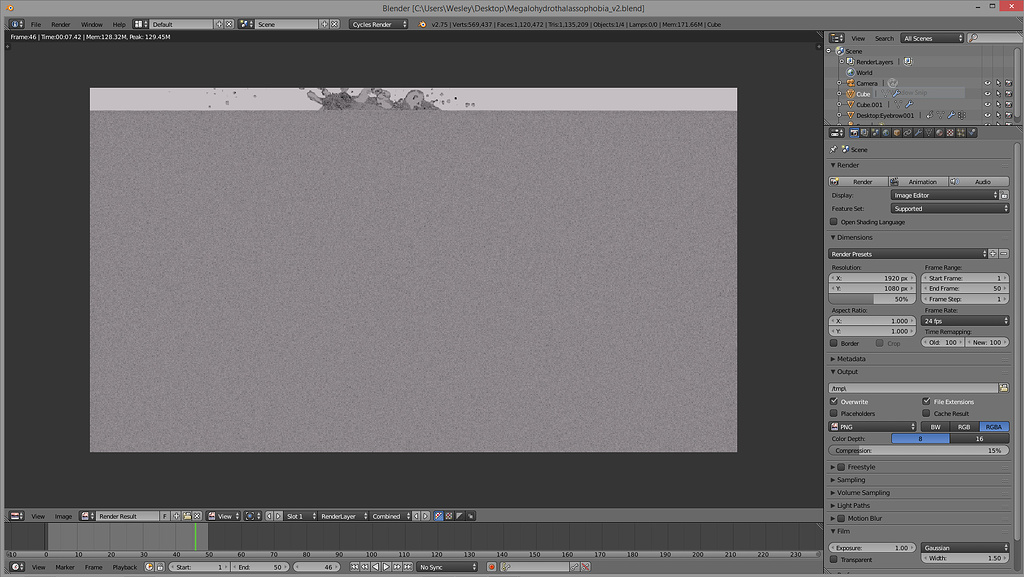Toggle renderability camera for Desktop.Eyebrow001
Viewport: 1024px width, 577px height.
(x=1008, y=116)
